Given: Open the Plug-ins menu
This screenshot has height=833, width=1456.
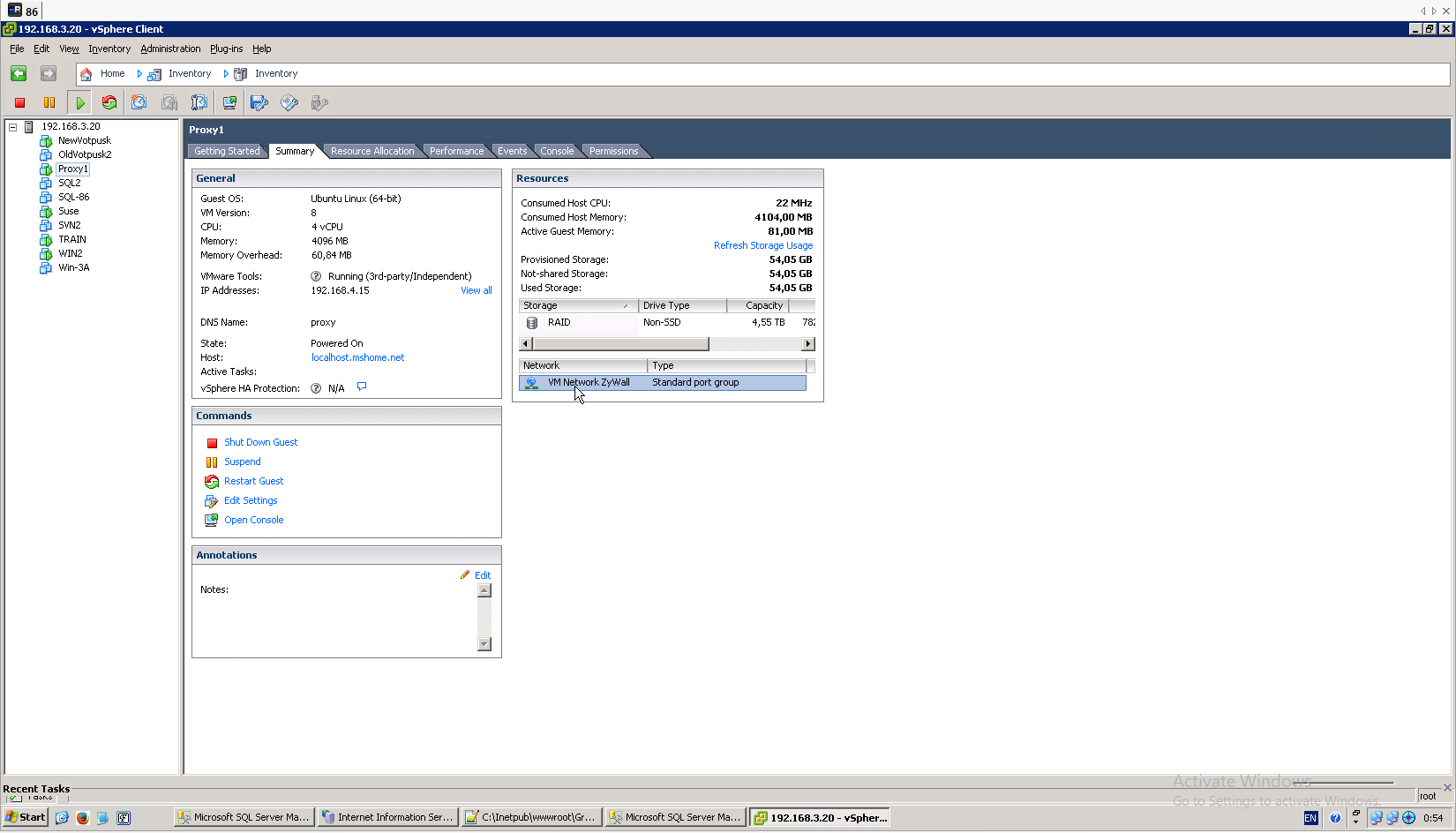Looking at the screenshot, I should (x=226, y=49).
